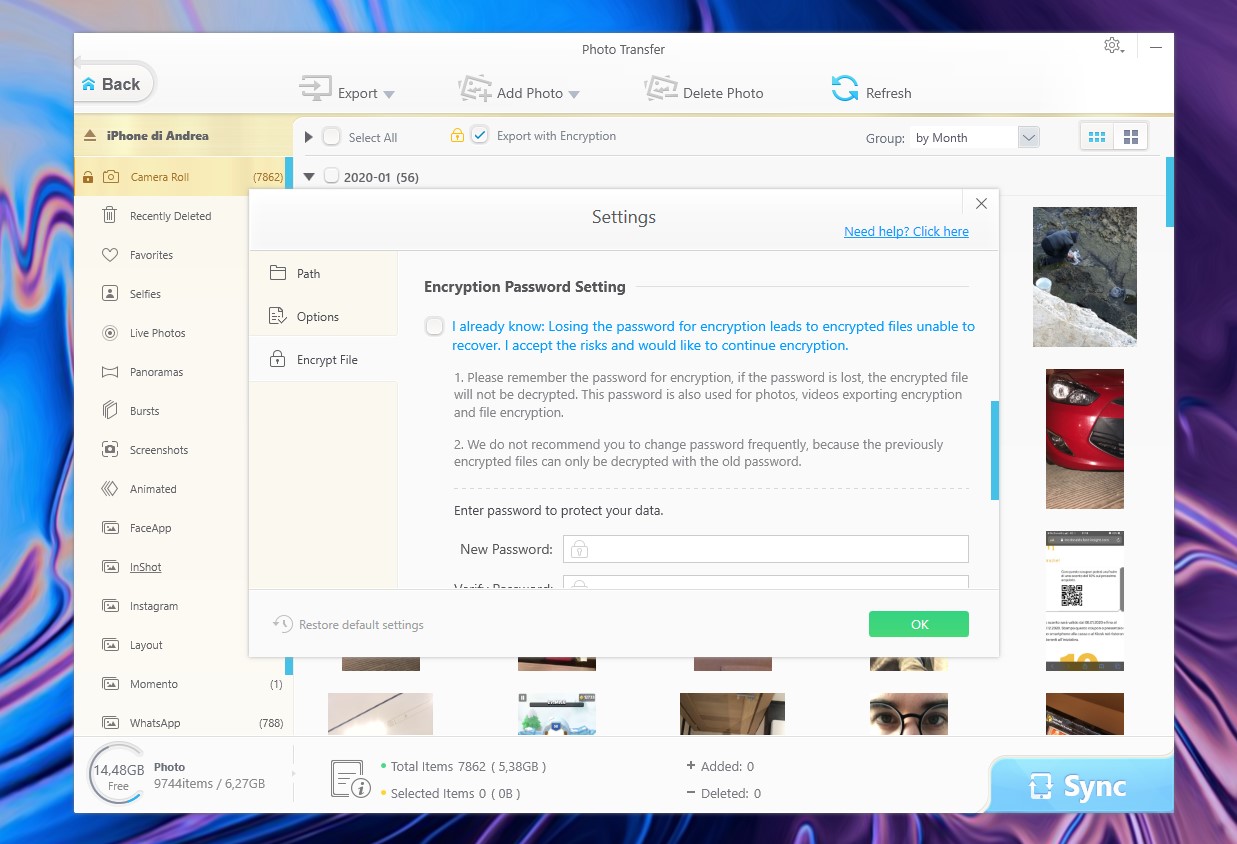Switch to large grid view icon
The image size is (1237, 844).
(1131, 137)
